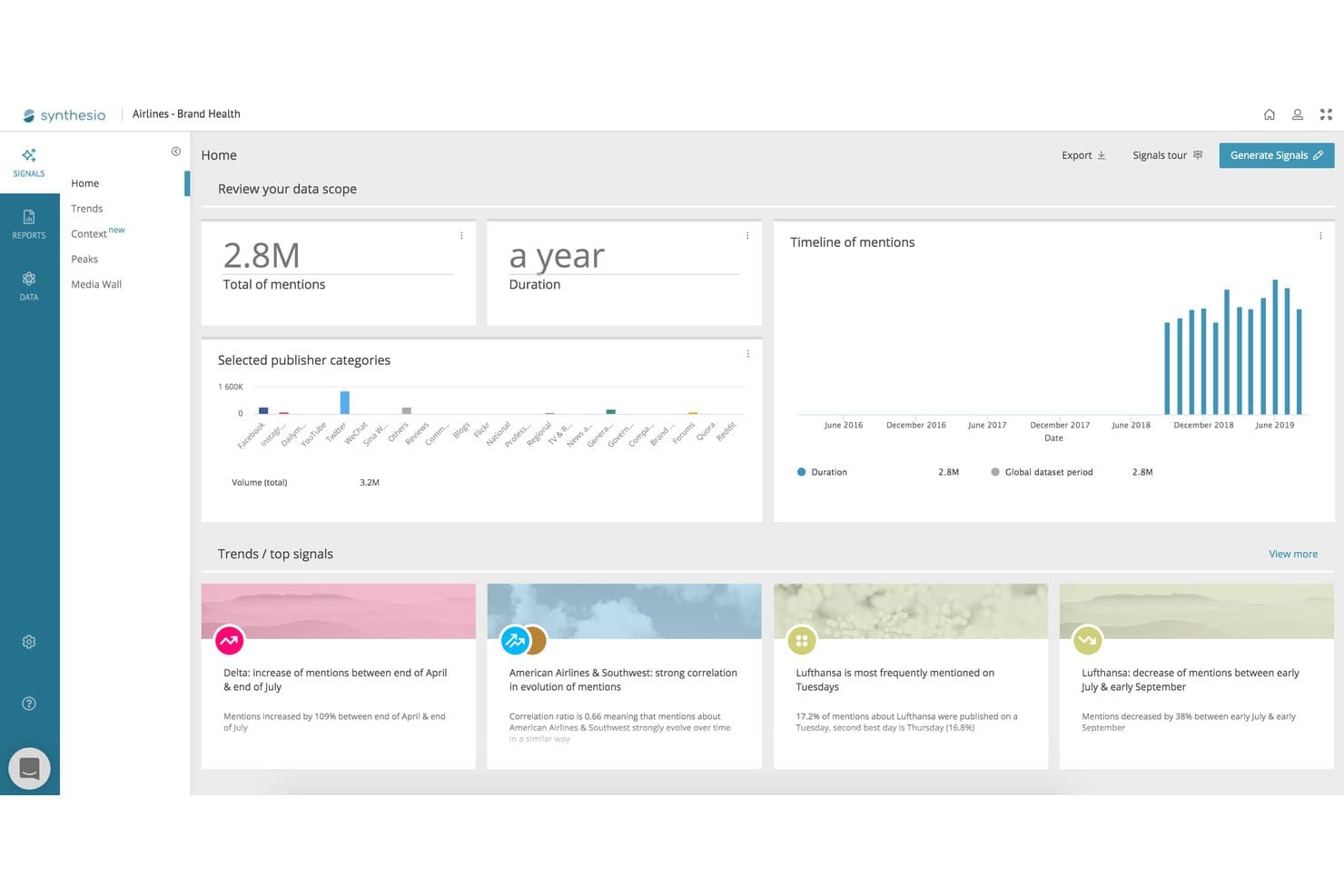Open the Delta increase of mentions signal card
This screenshot has height=896, width=1344.
tap(338, 676)
